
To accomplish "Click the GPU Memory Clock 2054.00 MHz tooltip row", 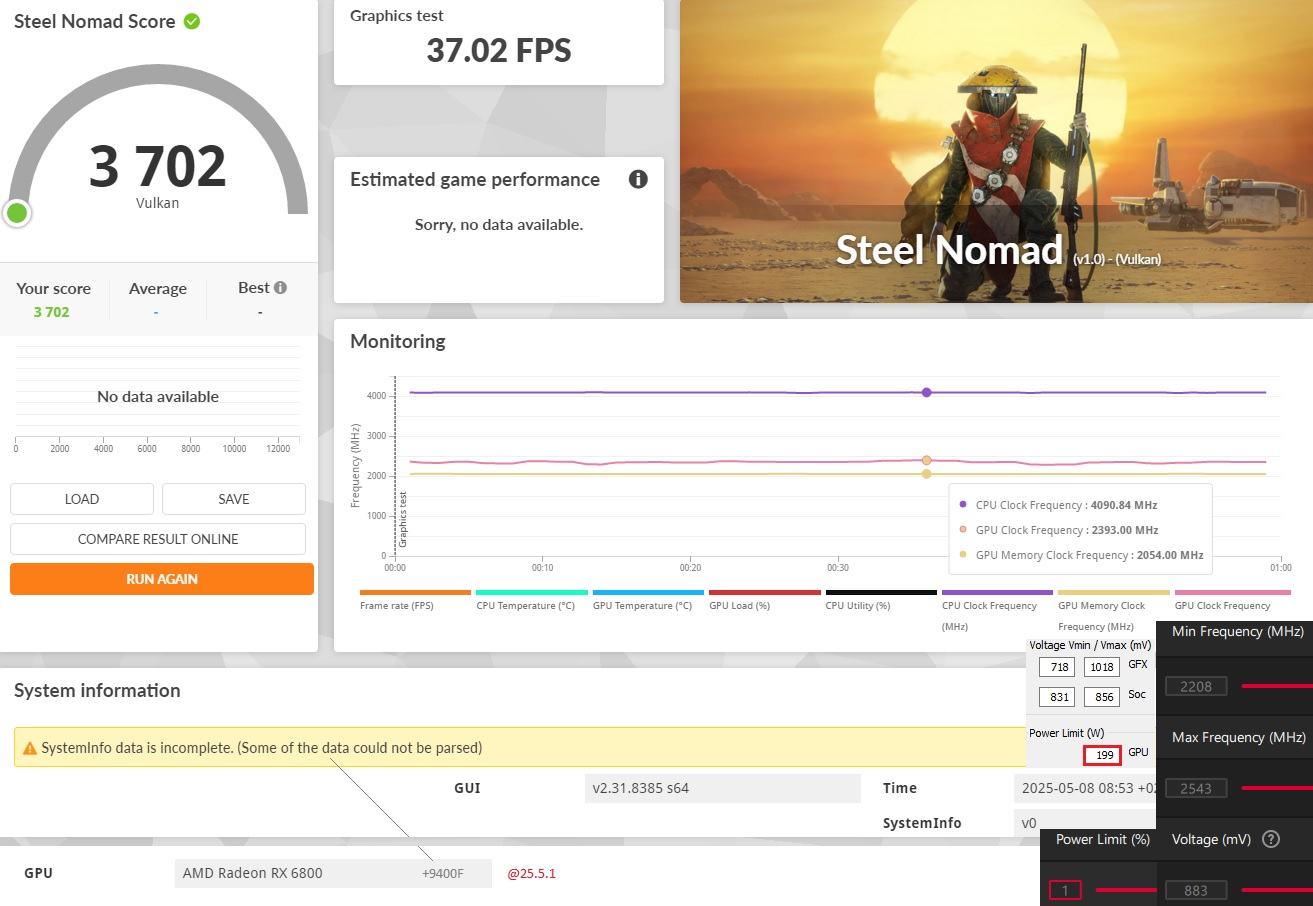I will tap(1080, 555).
